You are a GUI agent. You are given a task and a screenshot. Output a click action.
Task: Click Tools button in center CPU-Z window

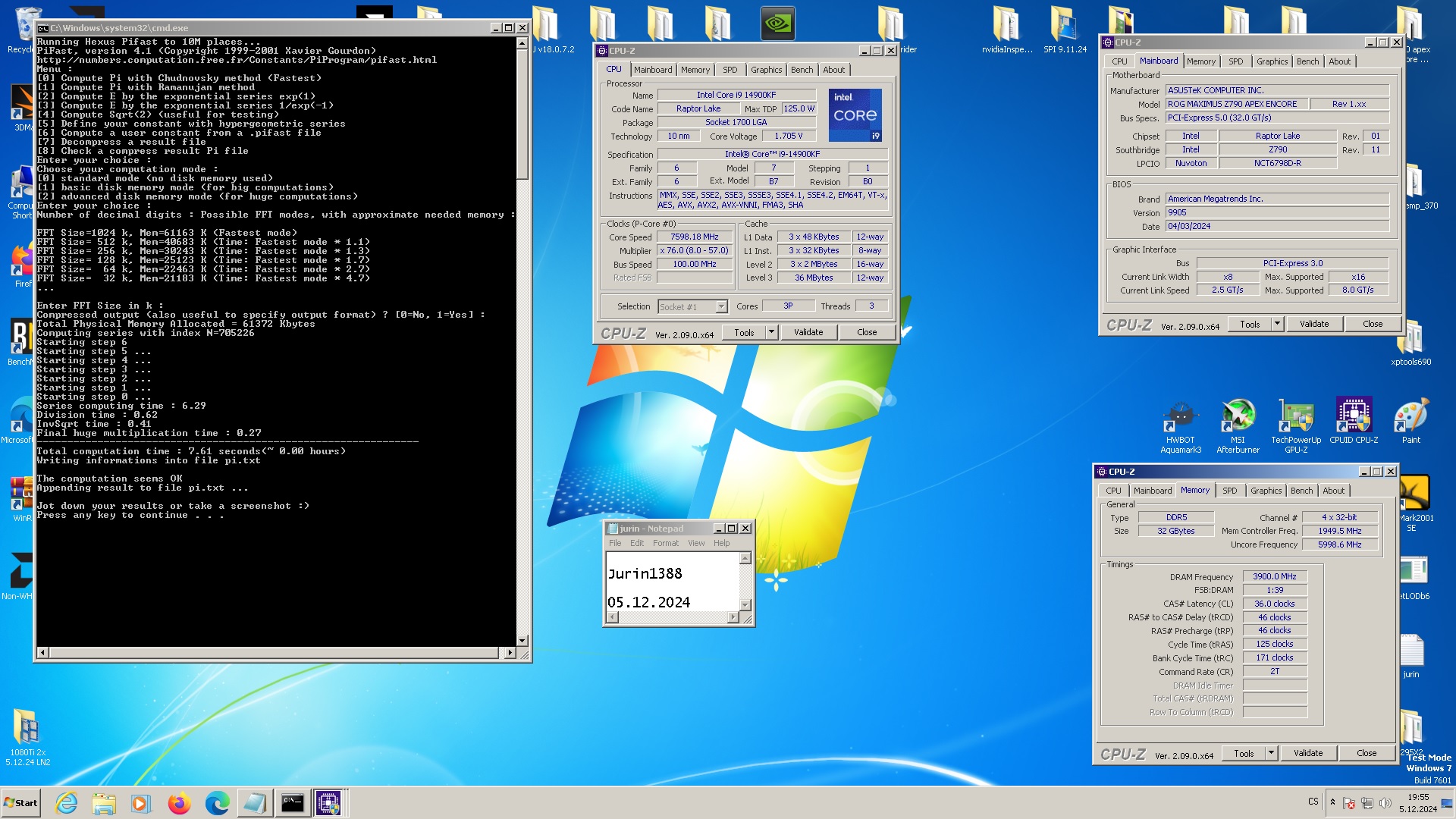tap(744, 332)
